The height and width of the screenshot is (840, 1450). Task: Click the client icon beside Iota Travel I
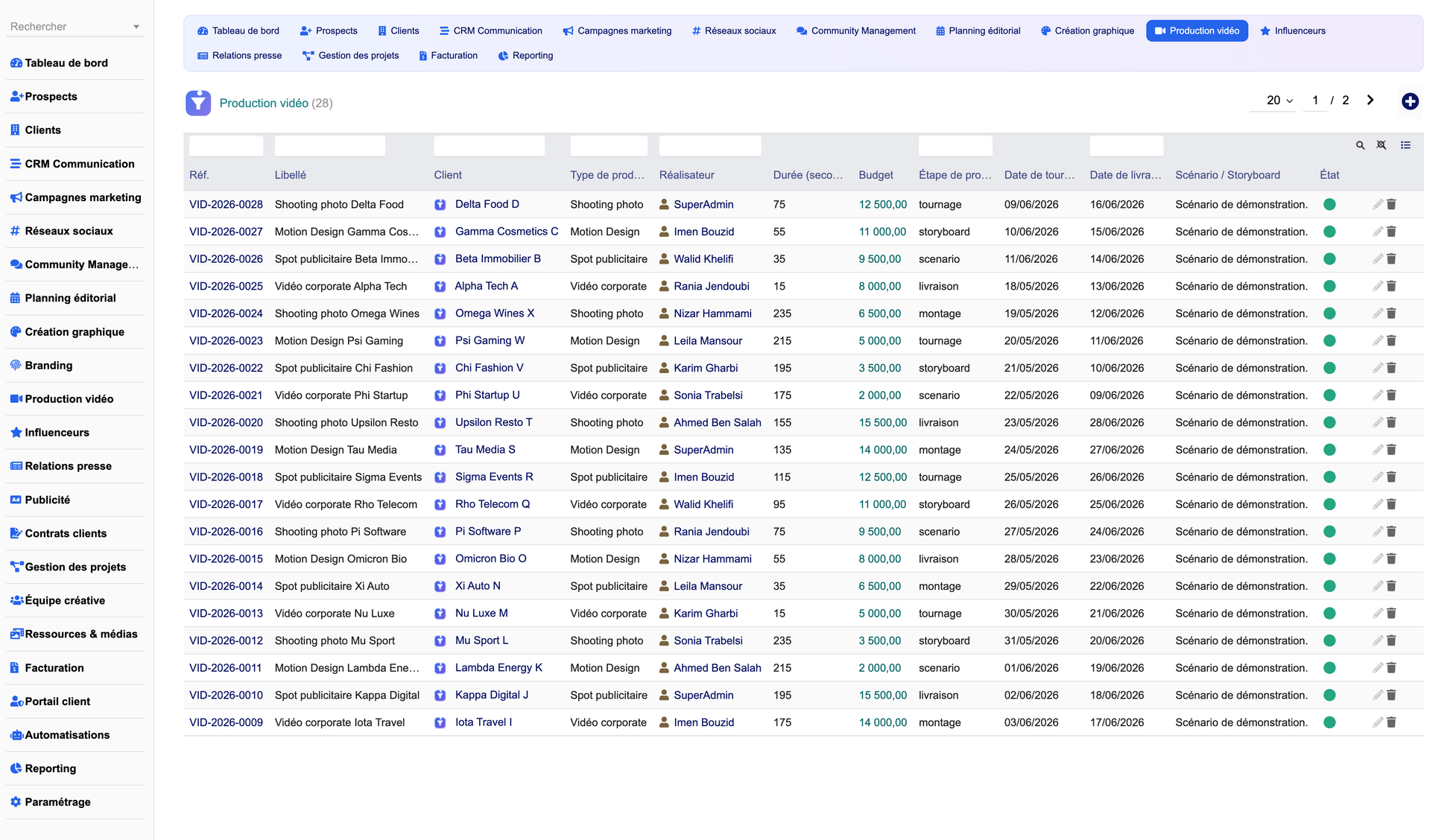point(440,722)
